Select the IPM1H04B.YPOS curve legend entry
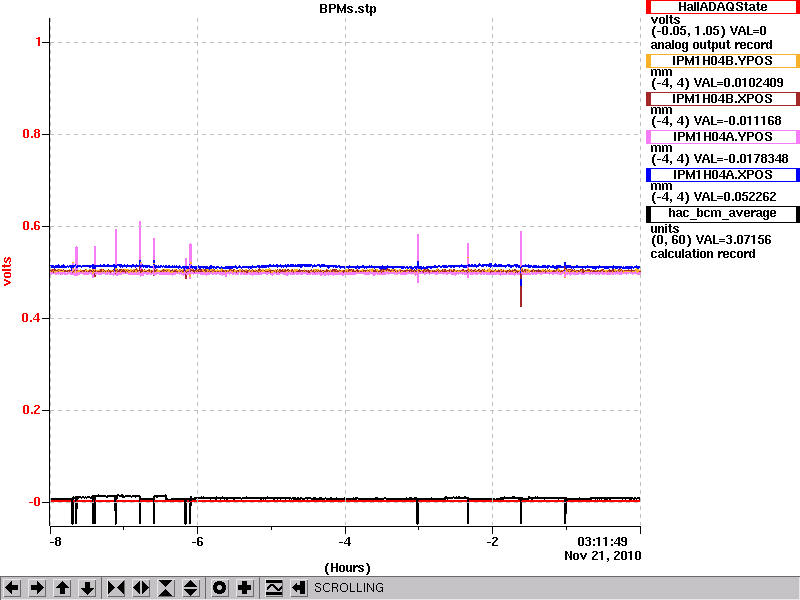Viewport: 800px width, 600px height. [722, 61]
